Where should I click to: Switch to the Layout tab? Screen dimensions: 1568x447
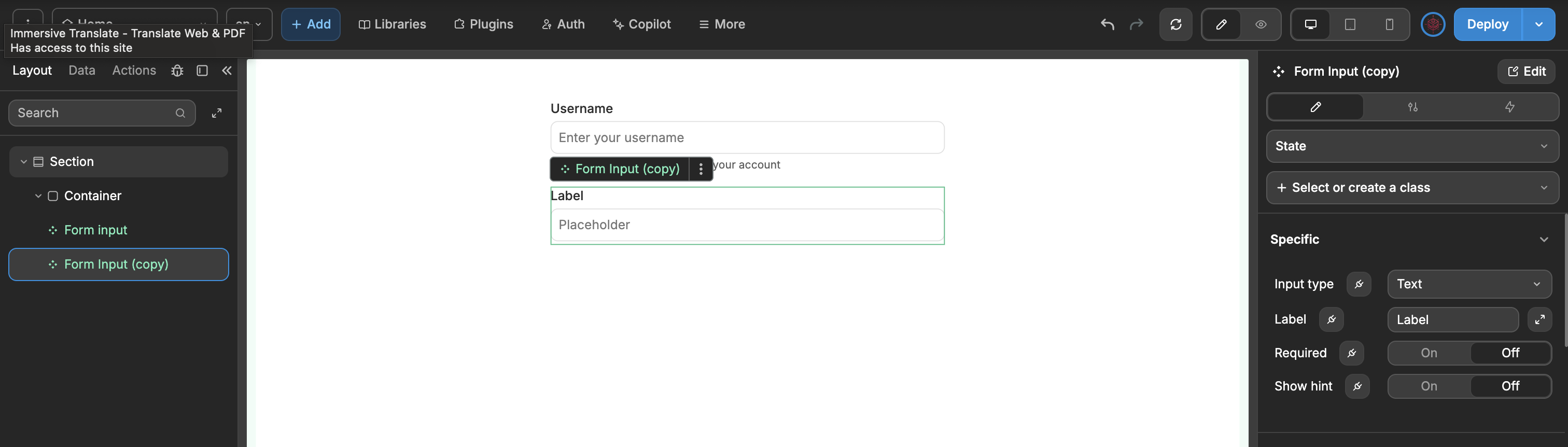(32, 71)
